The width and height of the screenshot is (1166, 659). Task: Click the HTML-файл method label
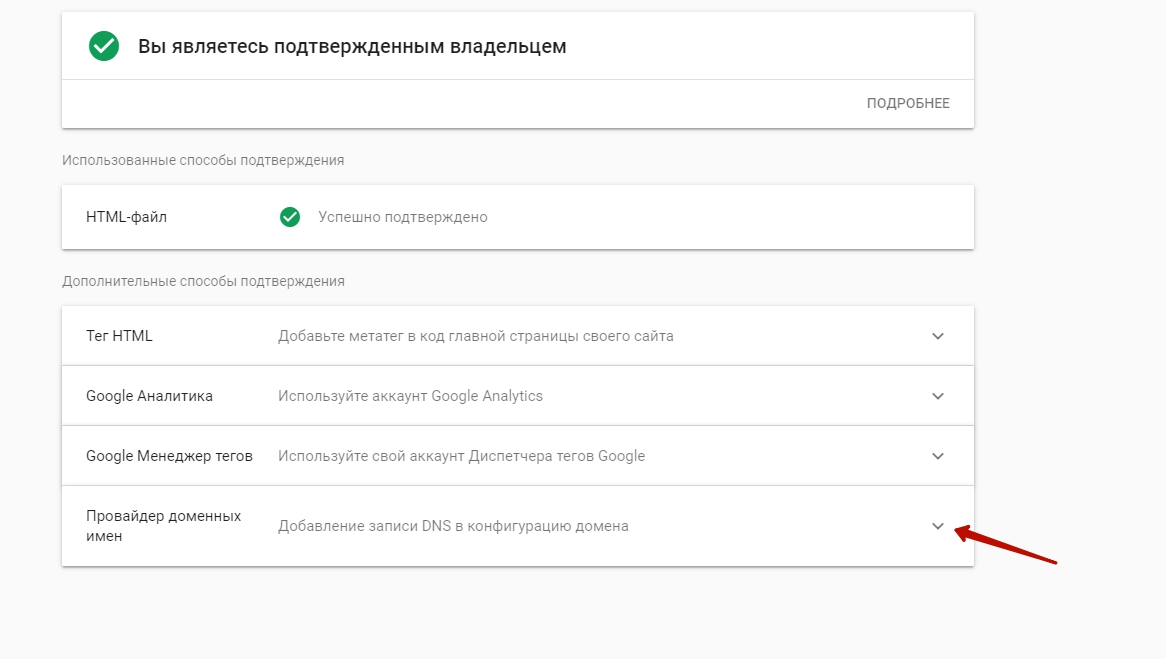[x=126, y=217]
